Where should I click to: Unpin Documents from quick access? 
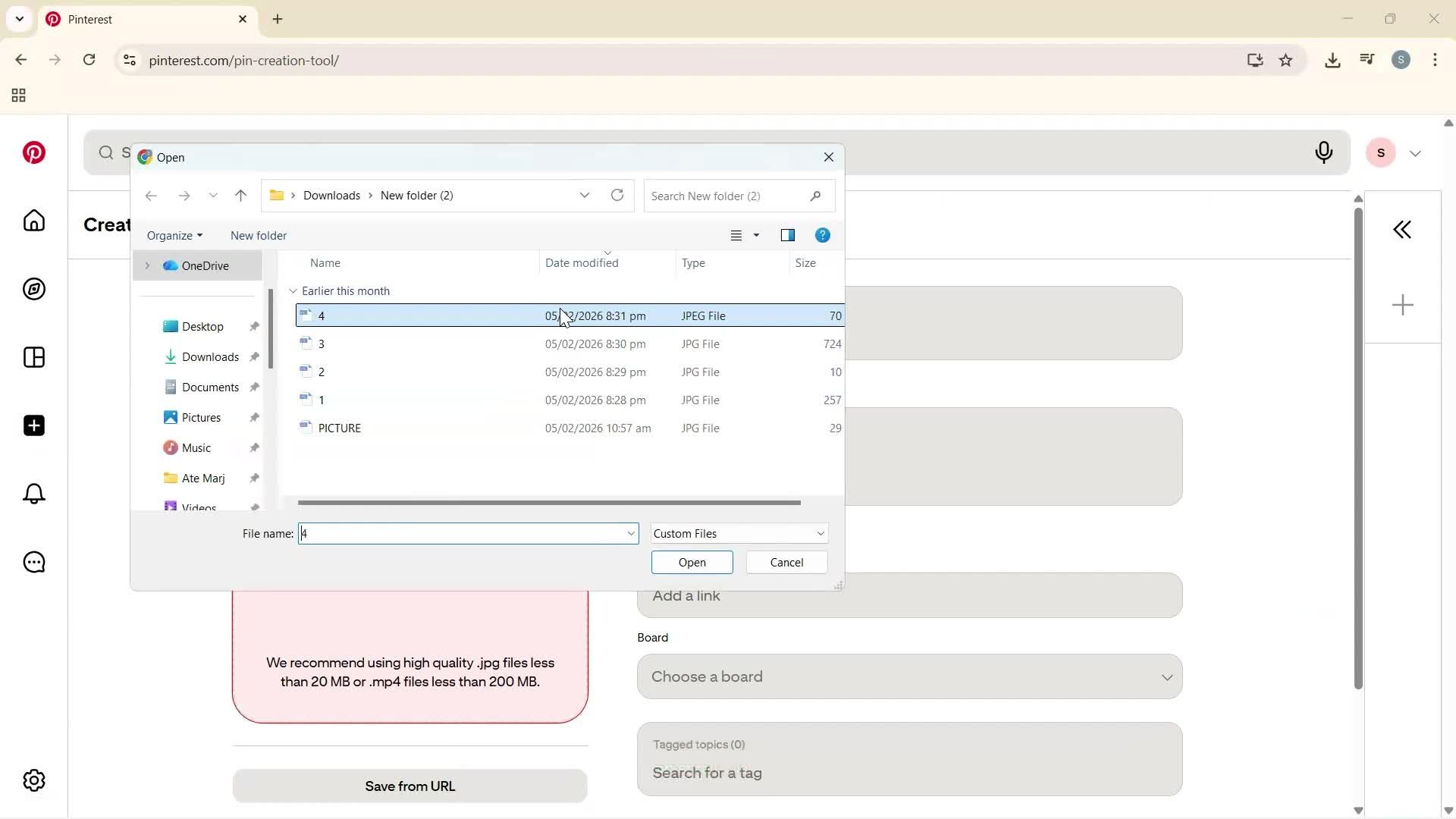coord(255,387)
